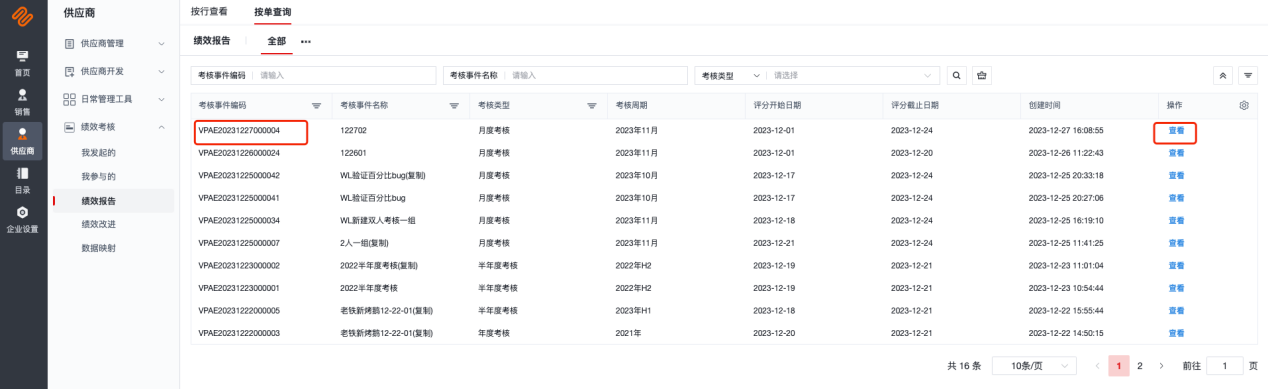1268x389 pixels.
Task: Open 销售 sales module in the left rail
Action: [x=22, y=102]
